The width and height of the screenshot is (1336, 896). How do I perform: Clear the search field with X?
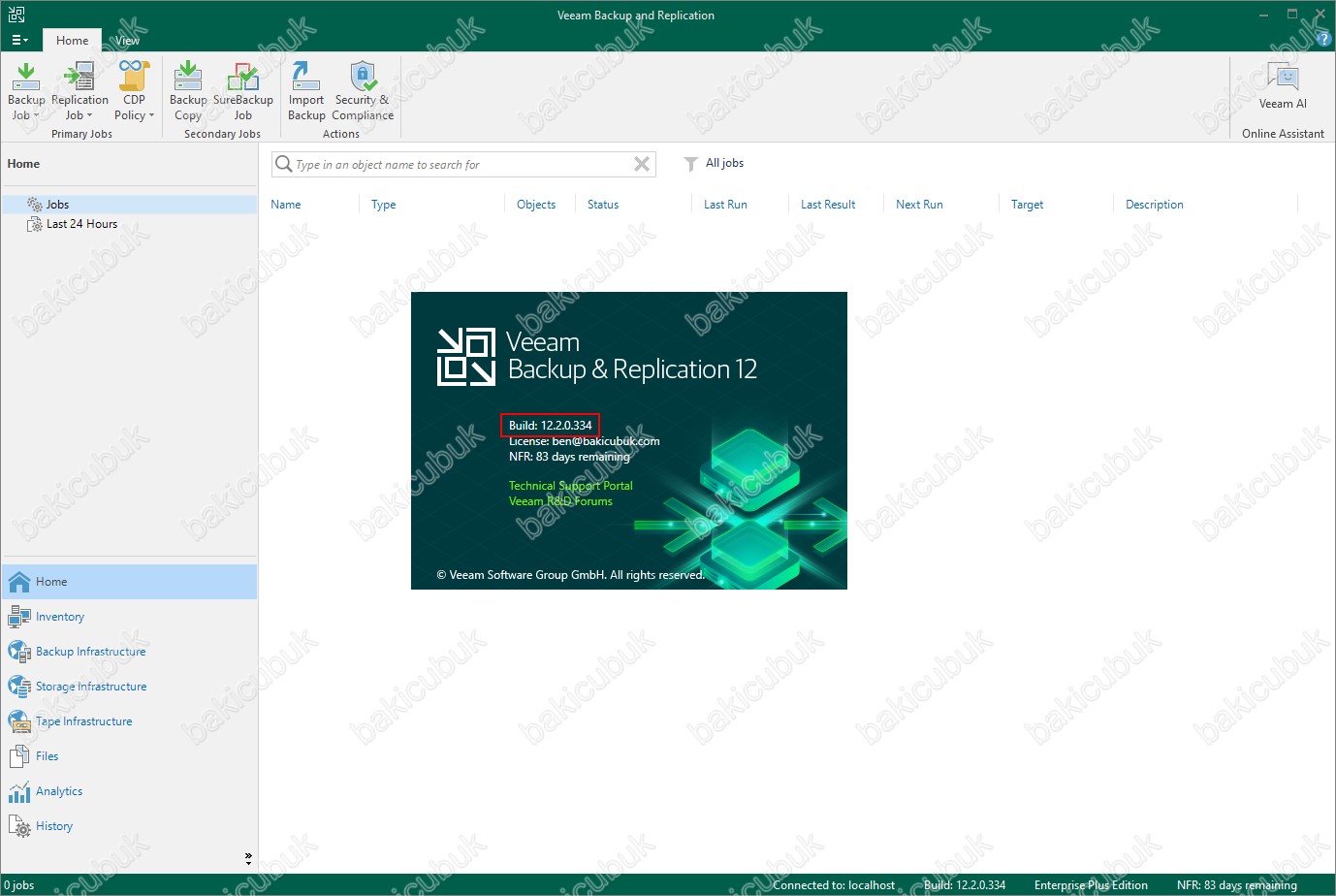click(x=642, y=164)
